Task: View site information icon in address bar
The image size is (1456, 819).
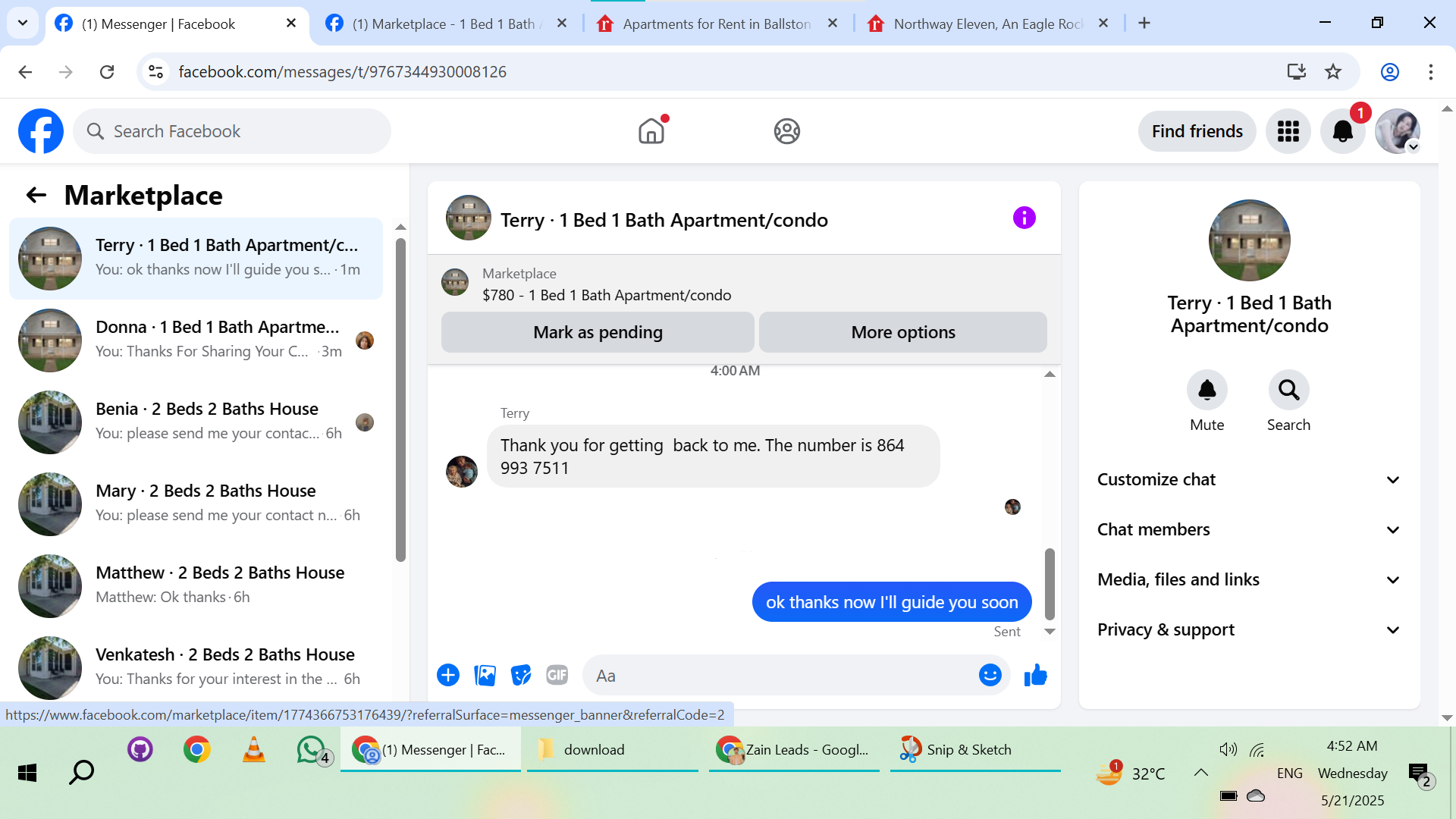Action: 156,72
